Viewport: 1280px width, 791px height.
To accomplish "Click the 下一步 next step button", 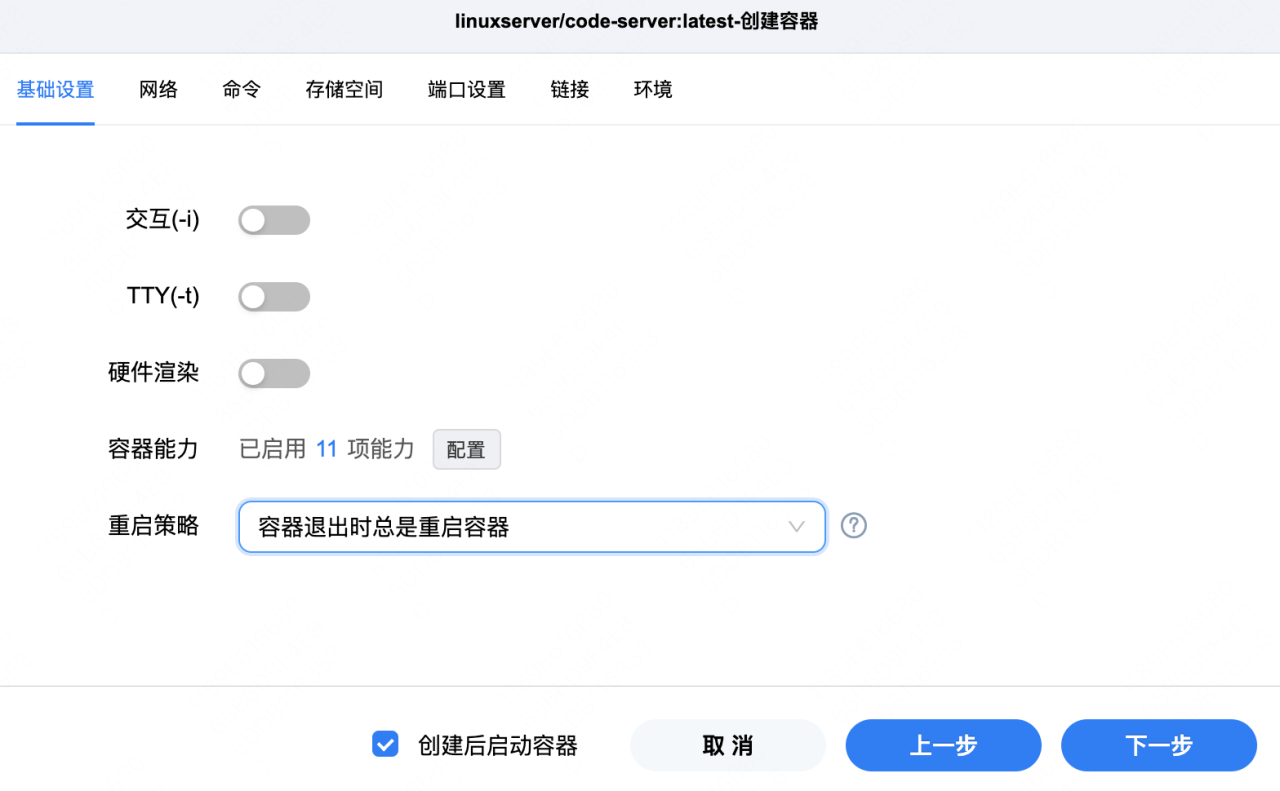I will 1159,745.
